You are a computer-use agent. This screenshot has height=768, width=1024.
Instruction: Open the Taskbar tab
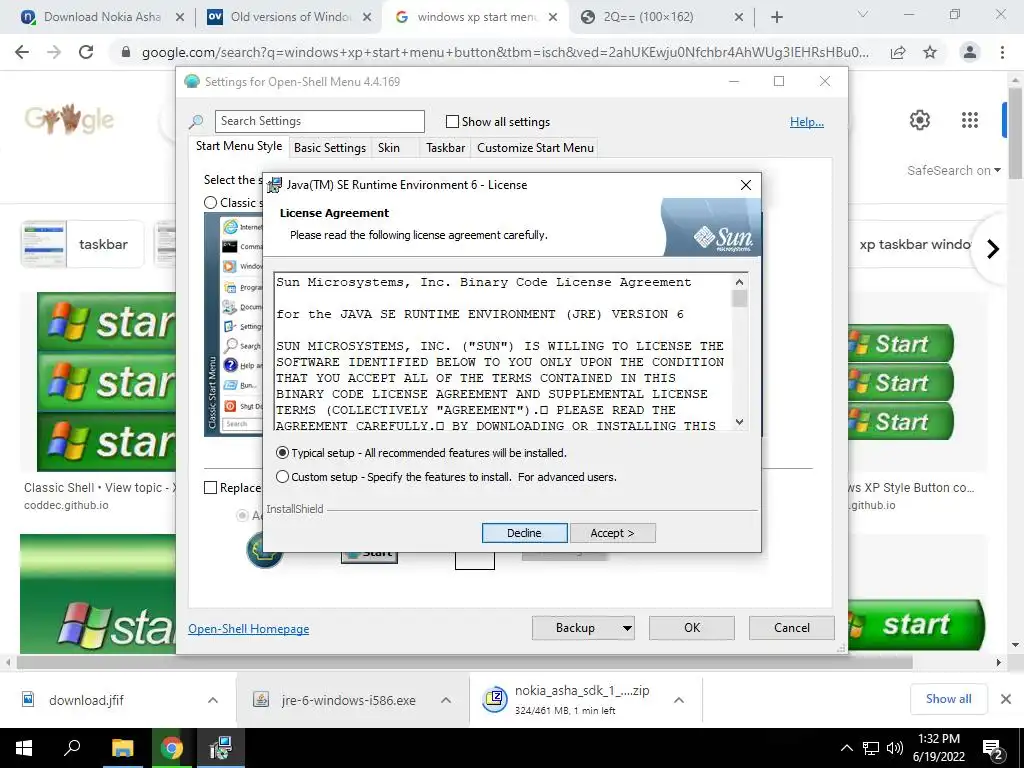click(x=445, y=148)
